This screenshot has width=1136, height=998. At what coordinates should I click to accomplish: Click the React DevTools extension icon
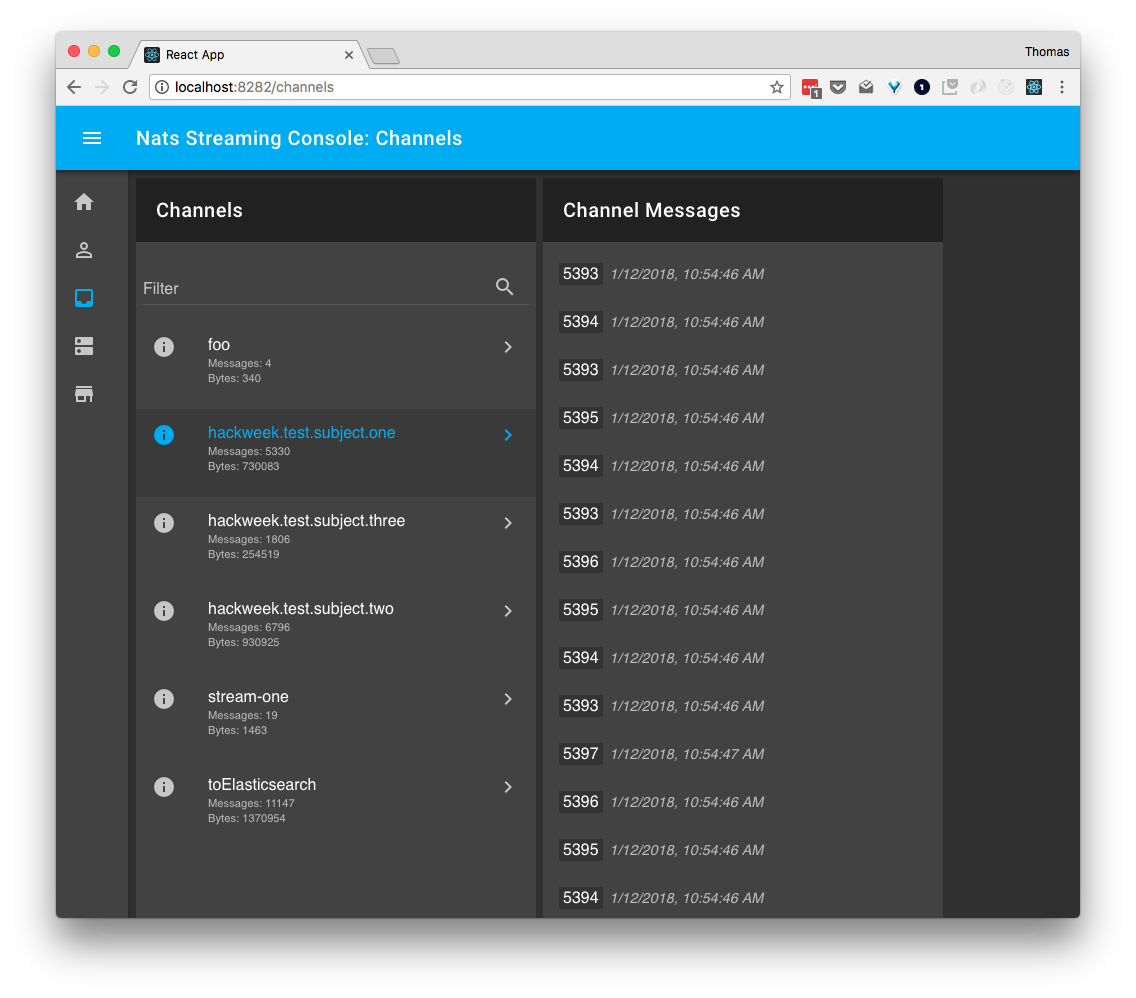point(1034,87)
